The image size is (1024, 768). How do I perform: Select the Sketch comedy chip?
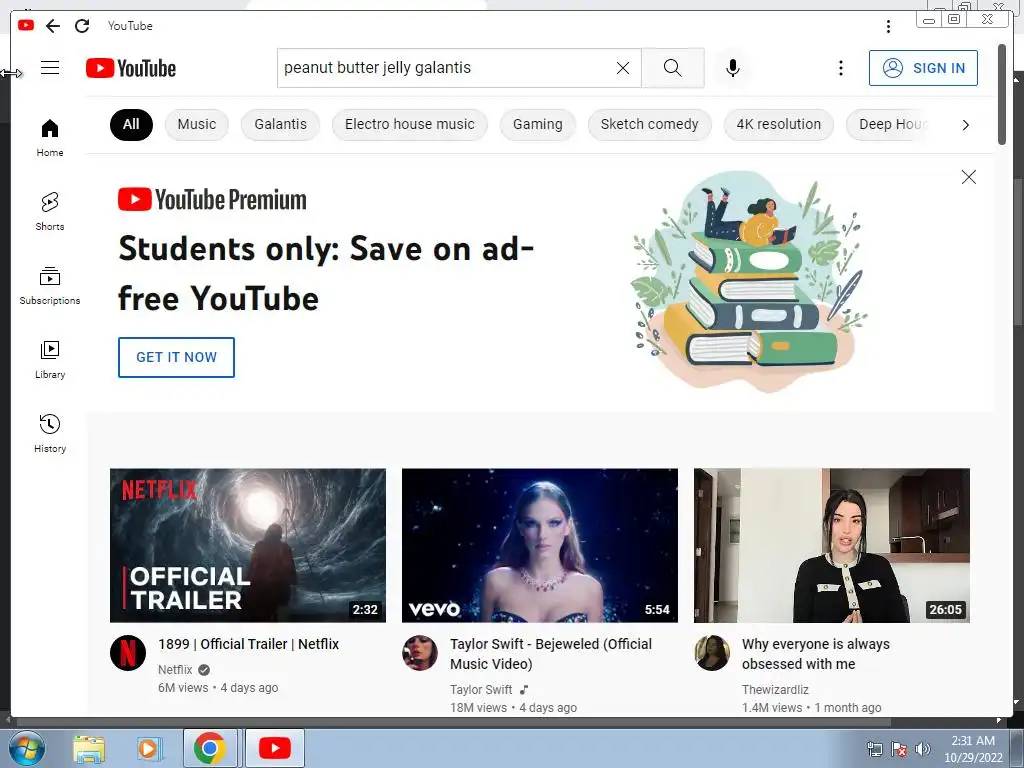tap(649, 124)
